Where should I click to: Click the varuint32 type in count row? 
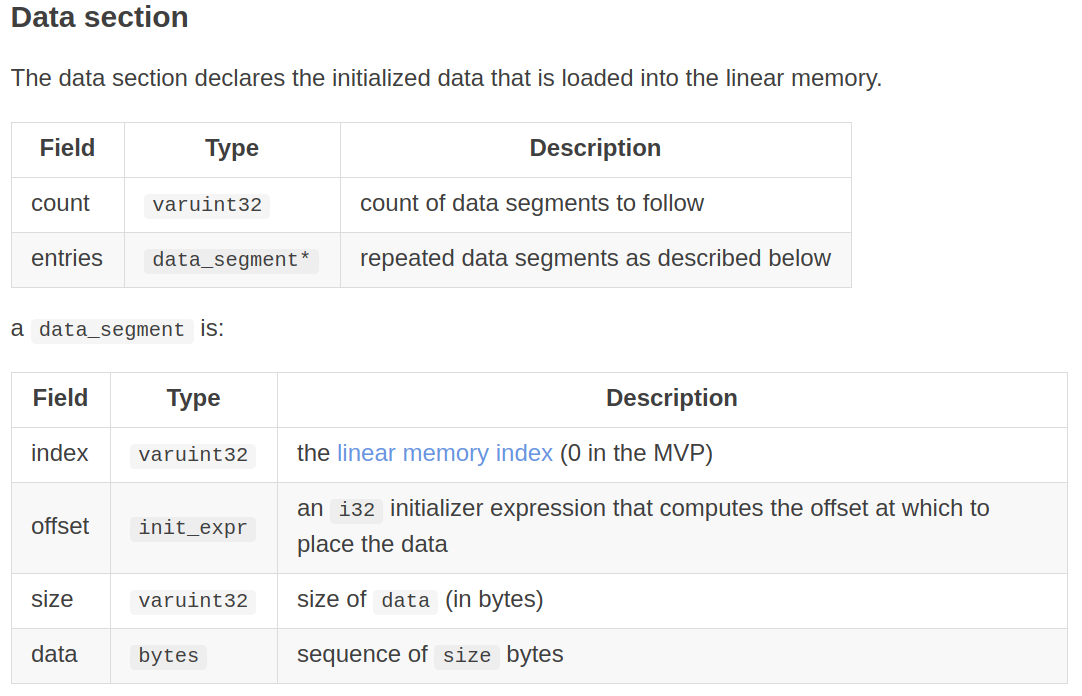click(x=207, y=205)
